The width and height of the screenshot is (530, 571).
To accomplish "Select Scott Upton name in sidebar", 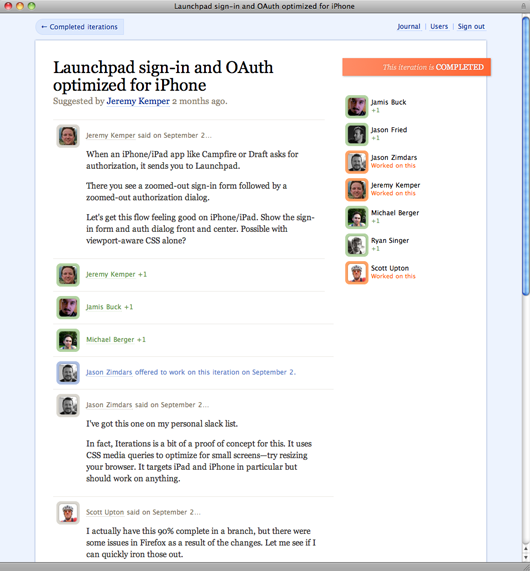I will [x=390, y=268].
